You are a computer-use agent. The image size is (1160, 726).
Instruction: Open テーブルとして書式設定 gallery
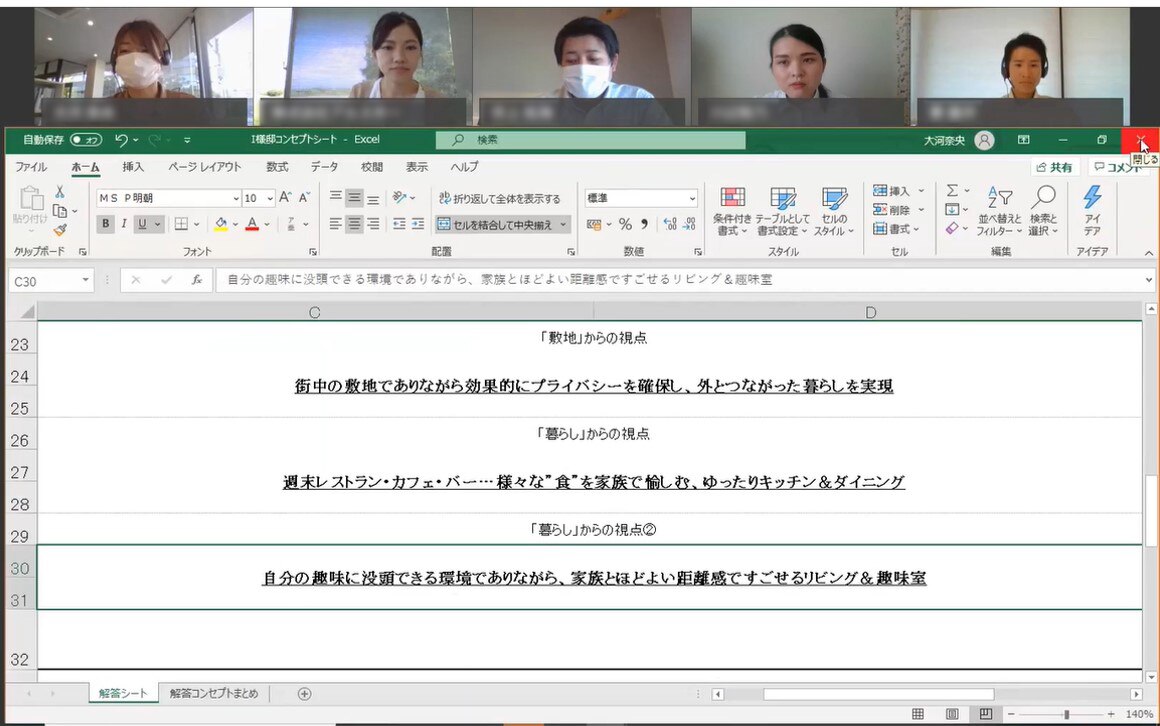point(782,211)
